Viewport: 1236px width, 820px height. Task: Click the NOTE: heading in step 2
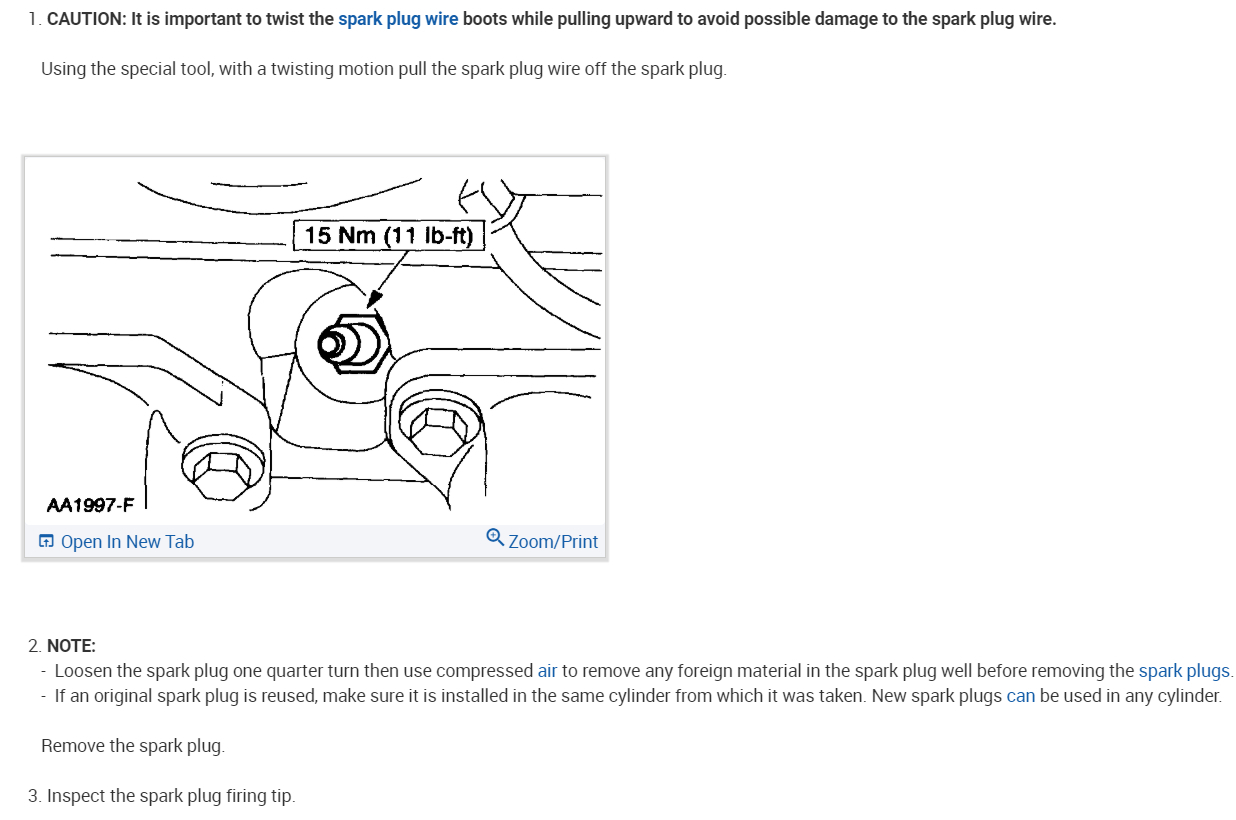[x=71, y=646]
